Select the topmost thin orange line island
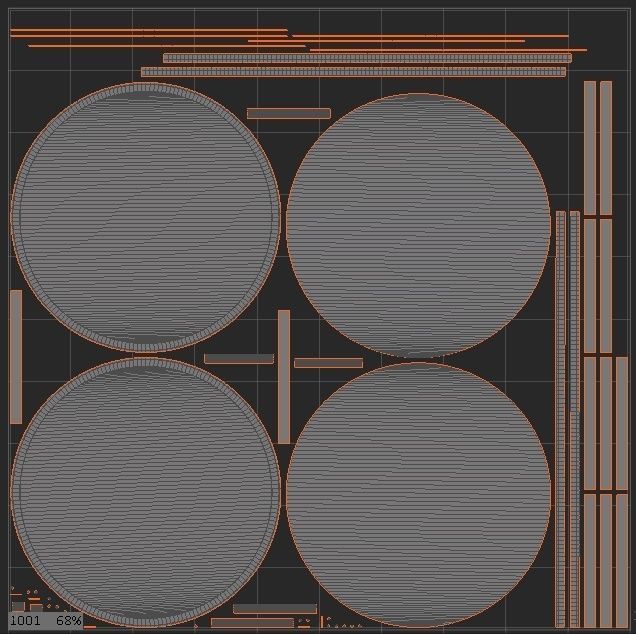The image size is (636, 634). [x=148, y=30]
